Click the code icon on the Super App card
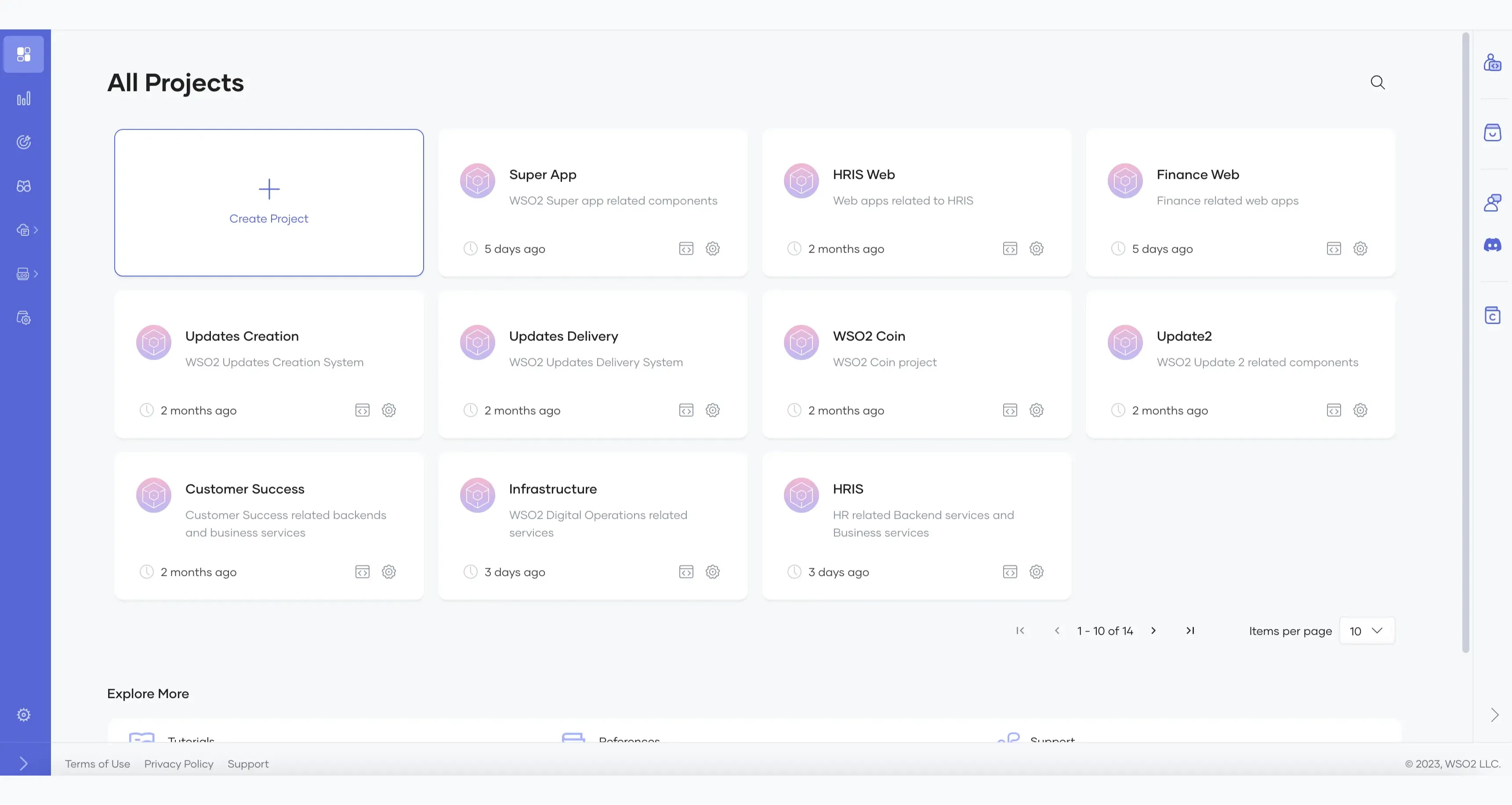The image size is (1512, 805). coord(685,248)
